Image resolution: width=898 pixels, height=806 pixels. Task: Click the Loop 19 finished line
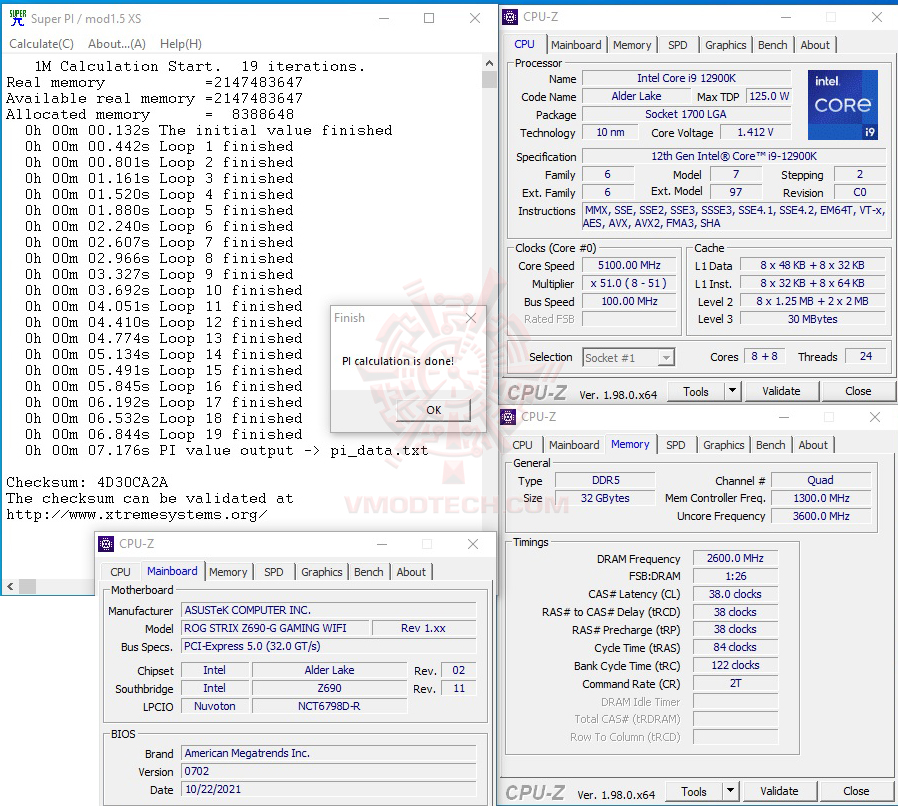pos(163,434)
